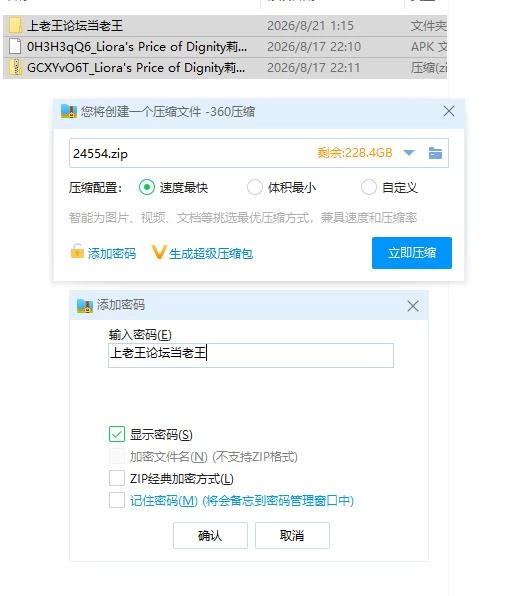Open the 添加密码 link

click(112, 253)
